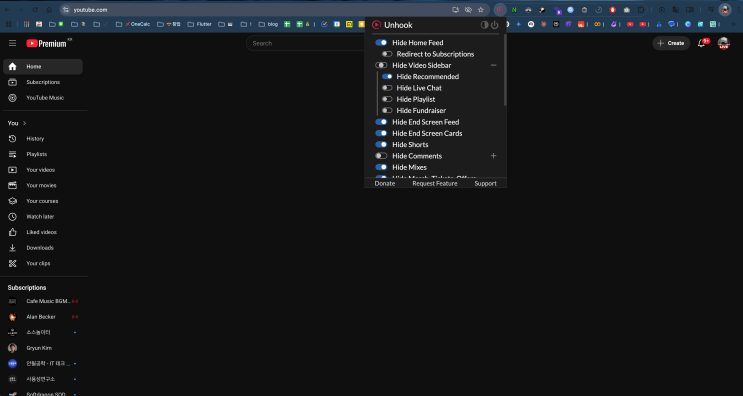Click the Your videos icon
Screen dimensions: 743x396
(13, 170)
